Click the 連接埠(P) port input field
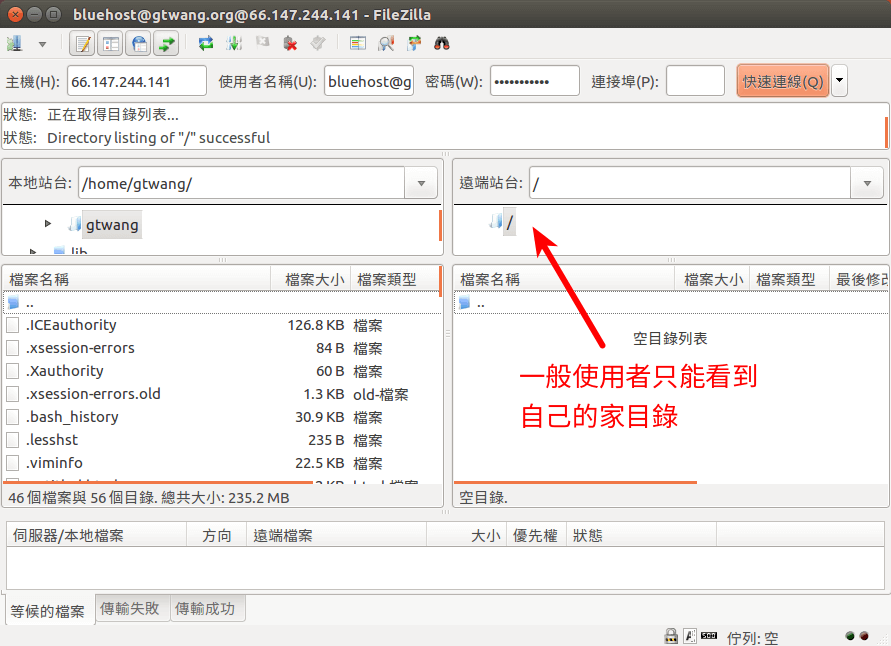Image resolution: width=891 pixels, height=646 pixels. [695, 81]
